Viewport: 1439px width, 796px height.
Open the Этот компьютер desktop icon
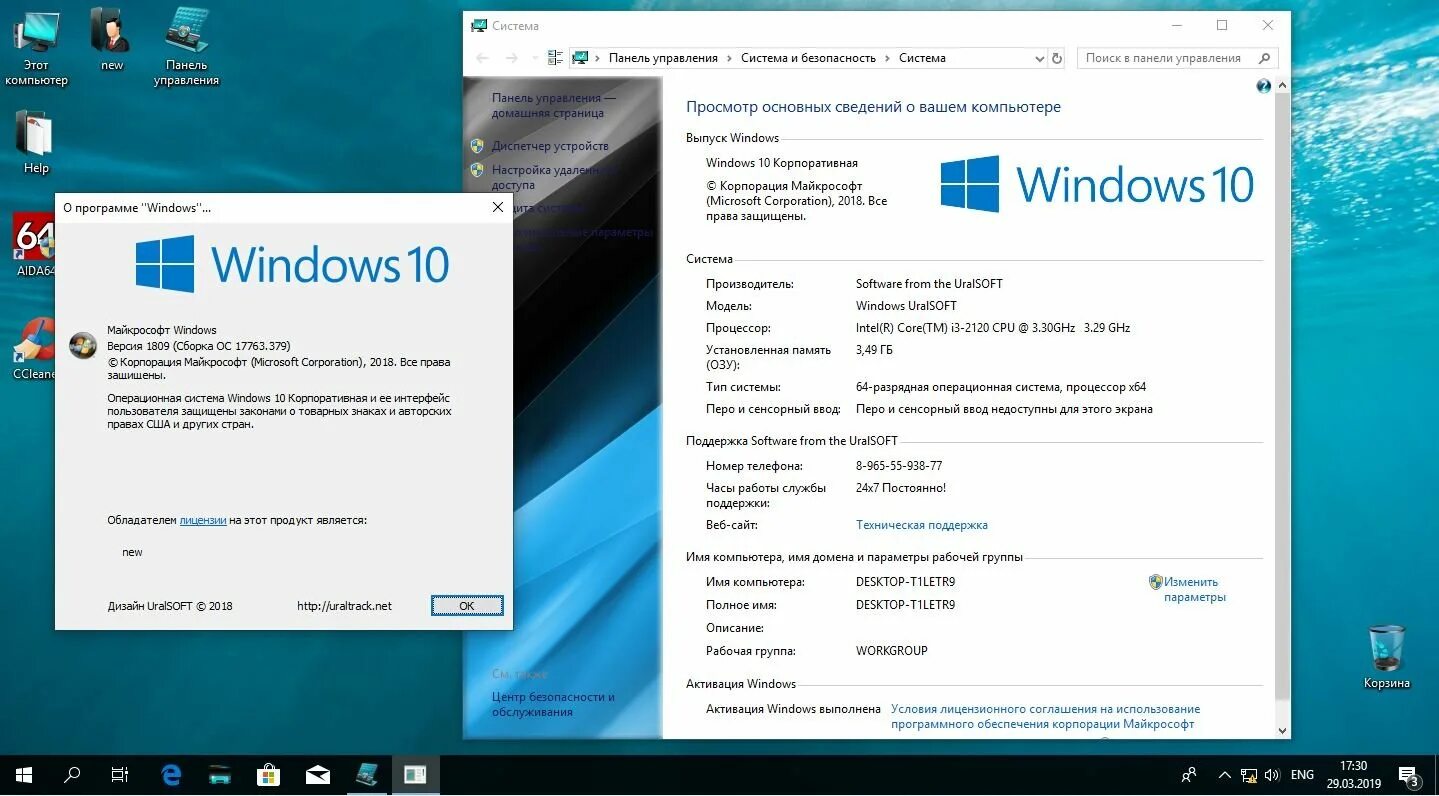point(36,47)
